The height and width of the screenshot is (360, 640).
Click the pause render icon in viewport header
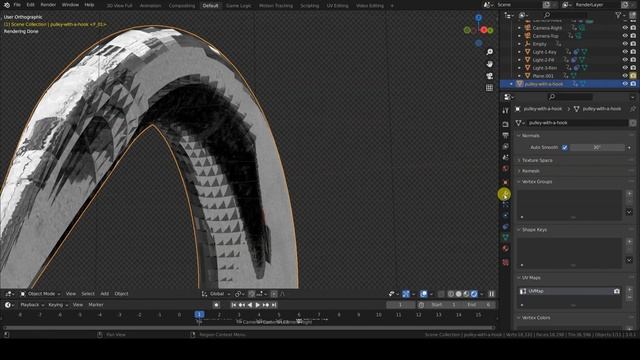point(491,294)
